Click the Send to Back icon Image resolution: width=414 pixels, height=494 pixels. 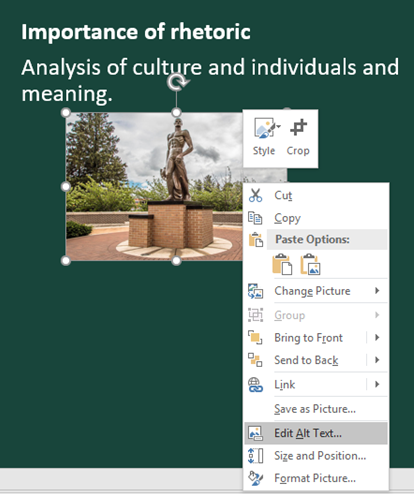point(255,360)
